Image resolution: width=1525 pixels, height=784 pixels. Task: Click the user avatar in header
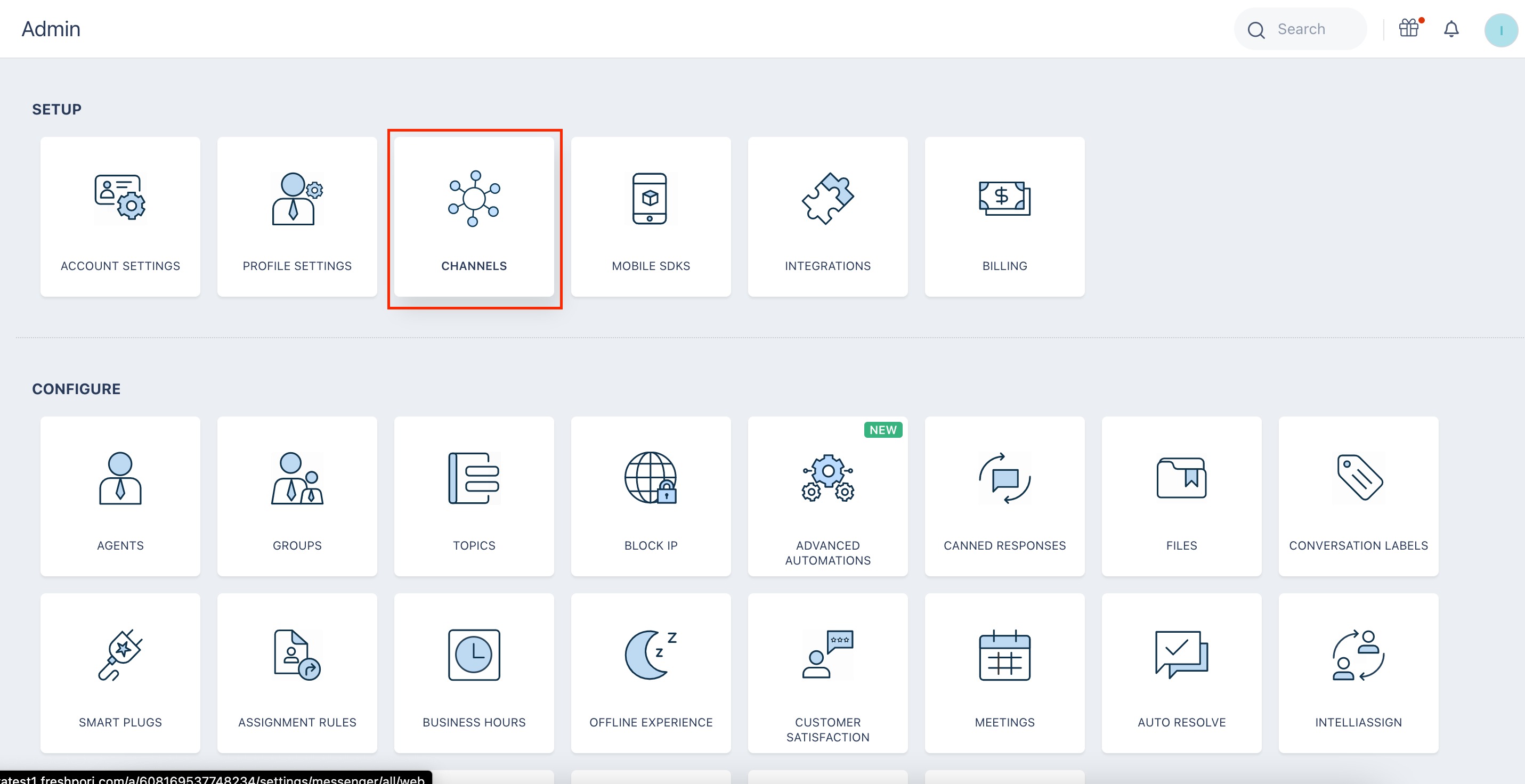[x=1500, y=30]
